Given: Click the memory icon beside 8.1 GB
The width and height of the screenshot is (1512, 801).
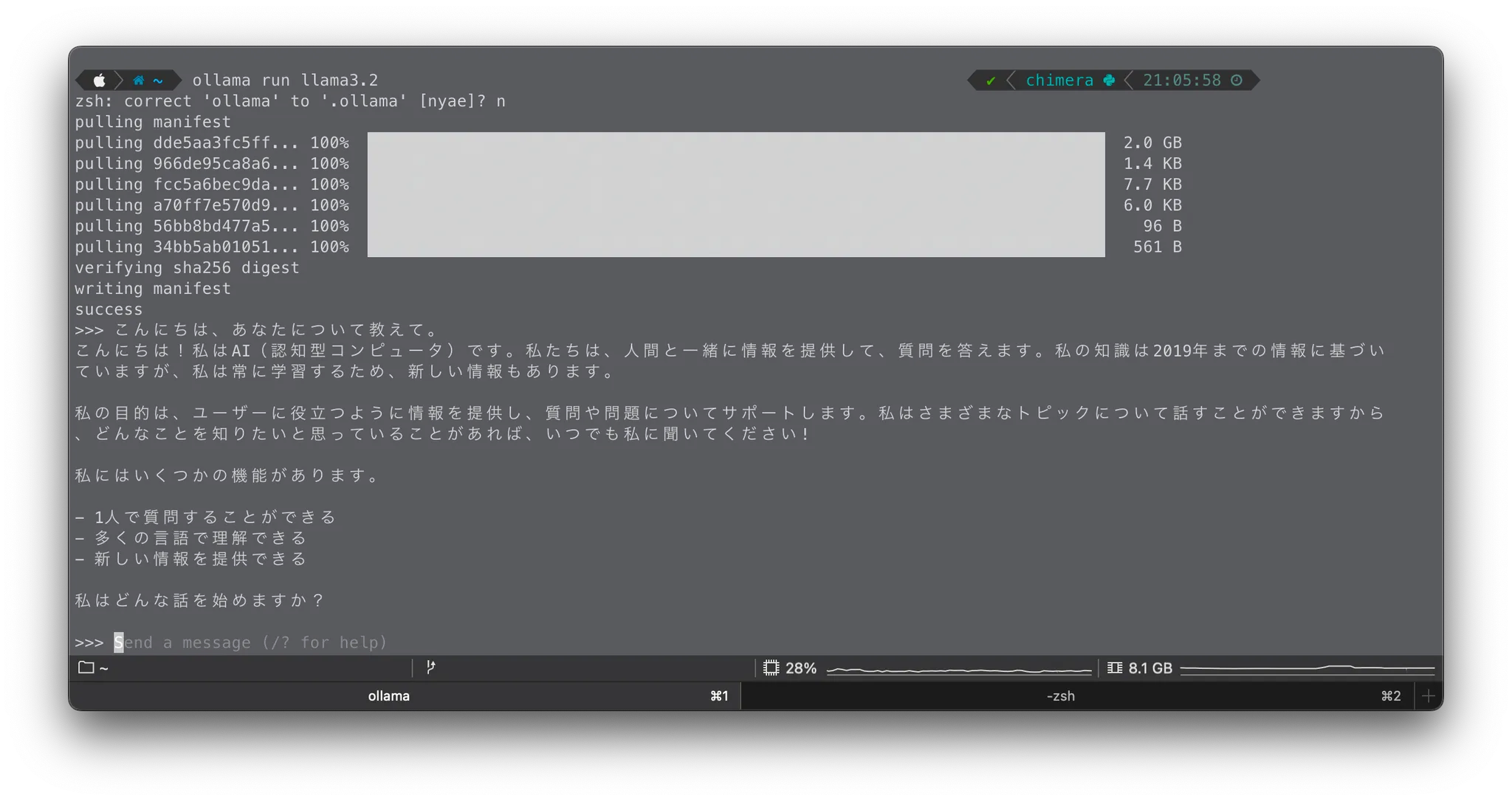Looking at the screenshot, I should click(x=1115, y=668).
